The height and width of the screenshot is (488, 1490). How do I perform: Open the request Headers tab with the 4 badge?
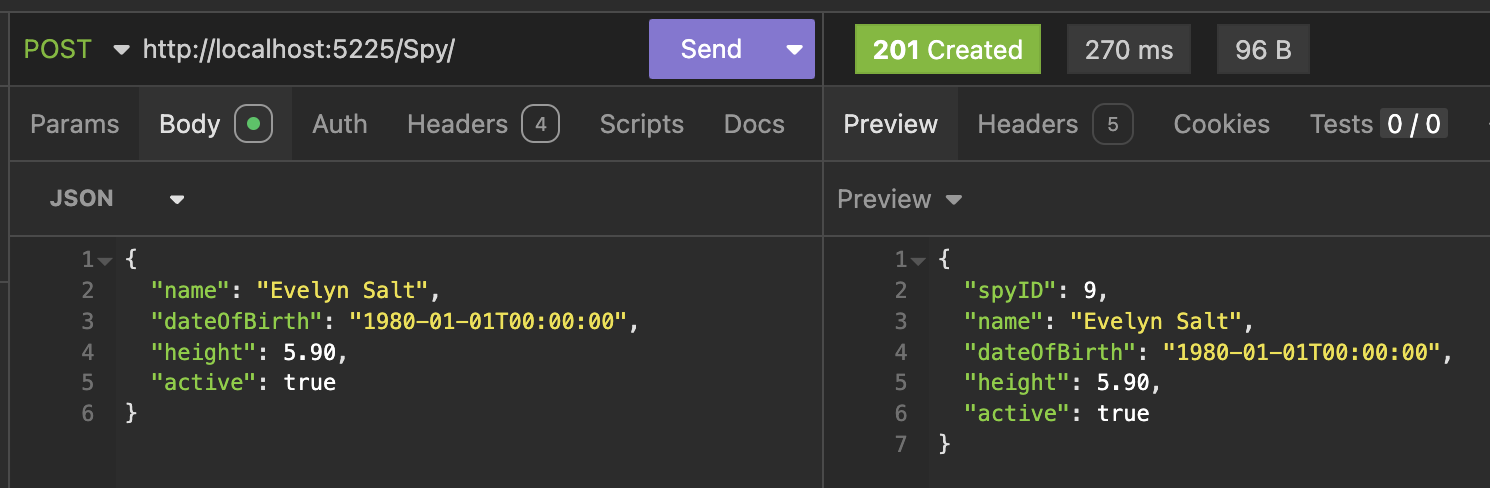482,124
